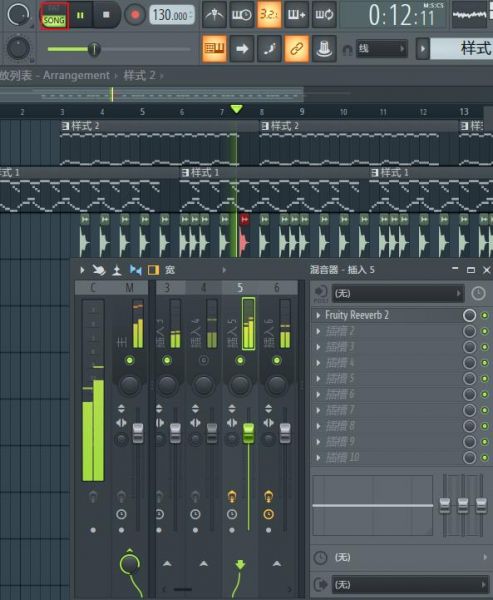Select mixer track 6 header
Screen dimensions: 493x600
277,288
